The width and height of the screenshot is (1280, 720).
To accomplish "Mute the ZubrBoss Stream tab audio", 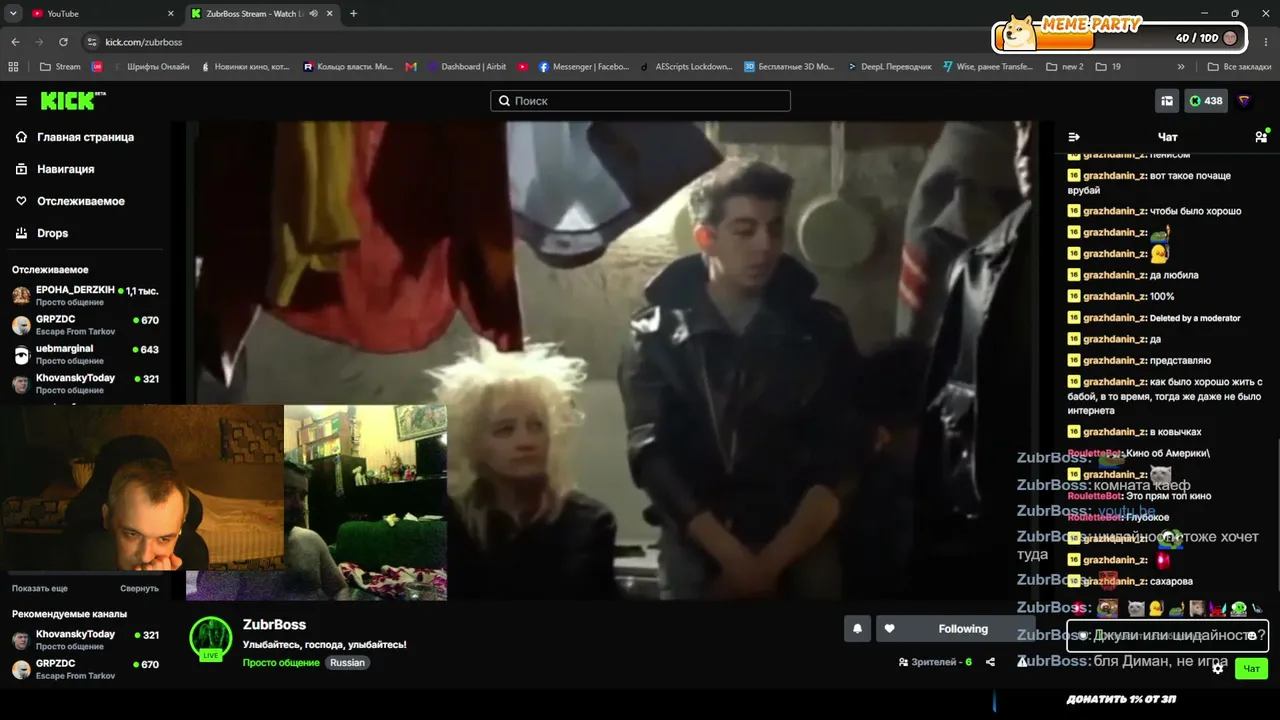I will click(x=313, y=14).
